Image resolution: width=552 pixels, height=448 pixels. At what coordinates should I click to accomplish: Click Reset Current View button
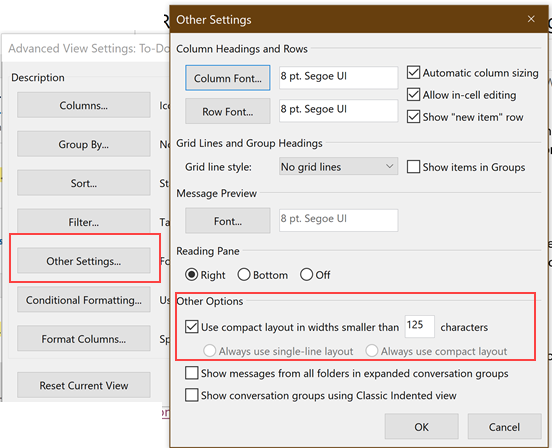pyautogui.click(x=84, y=385)
